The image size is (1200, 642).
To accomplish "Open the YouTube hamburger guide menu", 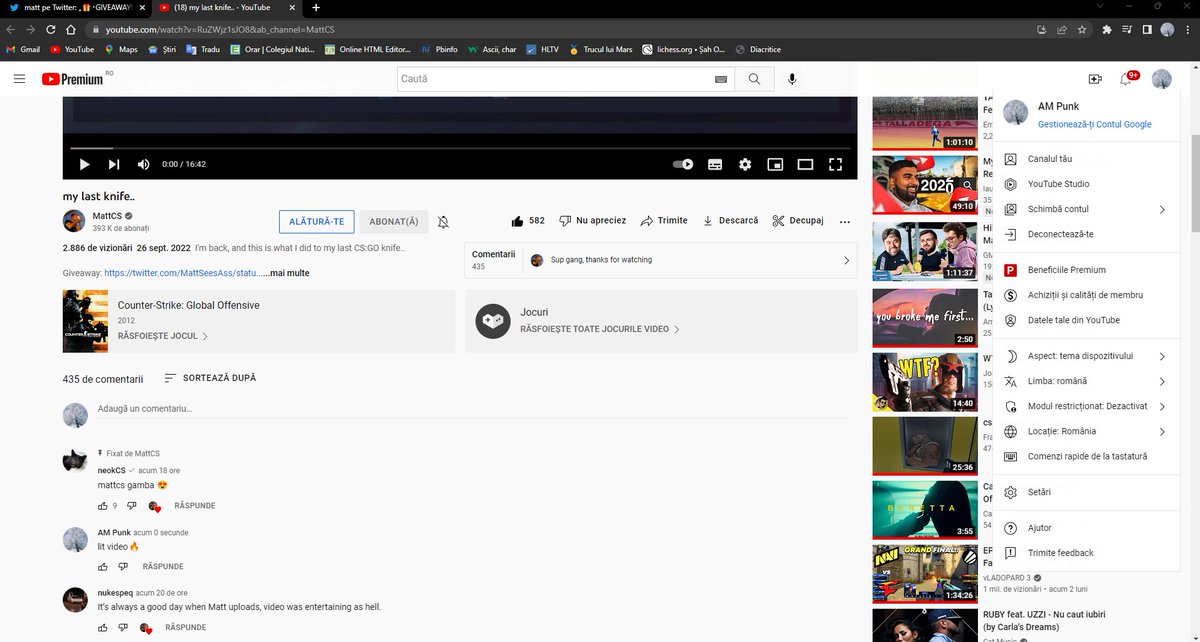I will (19, 79).
